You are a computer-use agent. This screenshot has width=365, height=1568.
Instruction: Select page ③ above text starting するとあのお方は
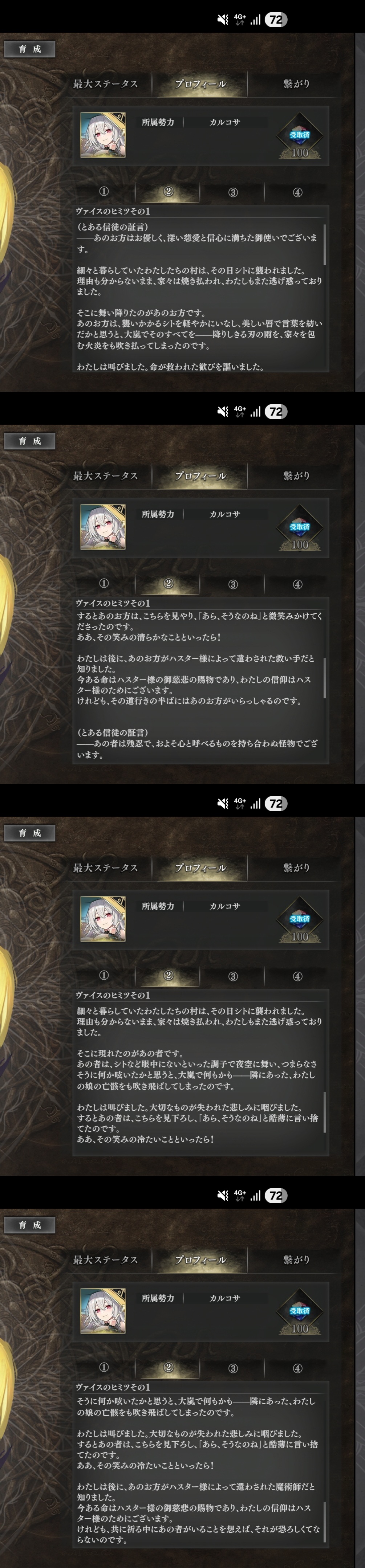[x=233, y=584]
